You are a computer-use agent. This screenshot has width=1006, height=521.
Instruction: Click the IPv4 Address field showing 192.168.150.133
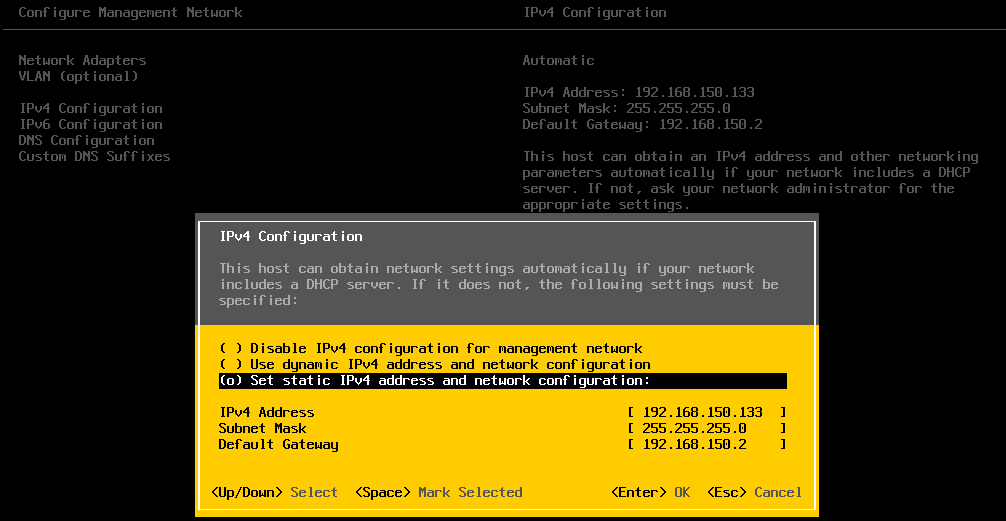click(x=706, y=412)
